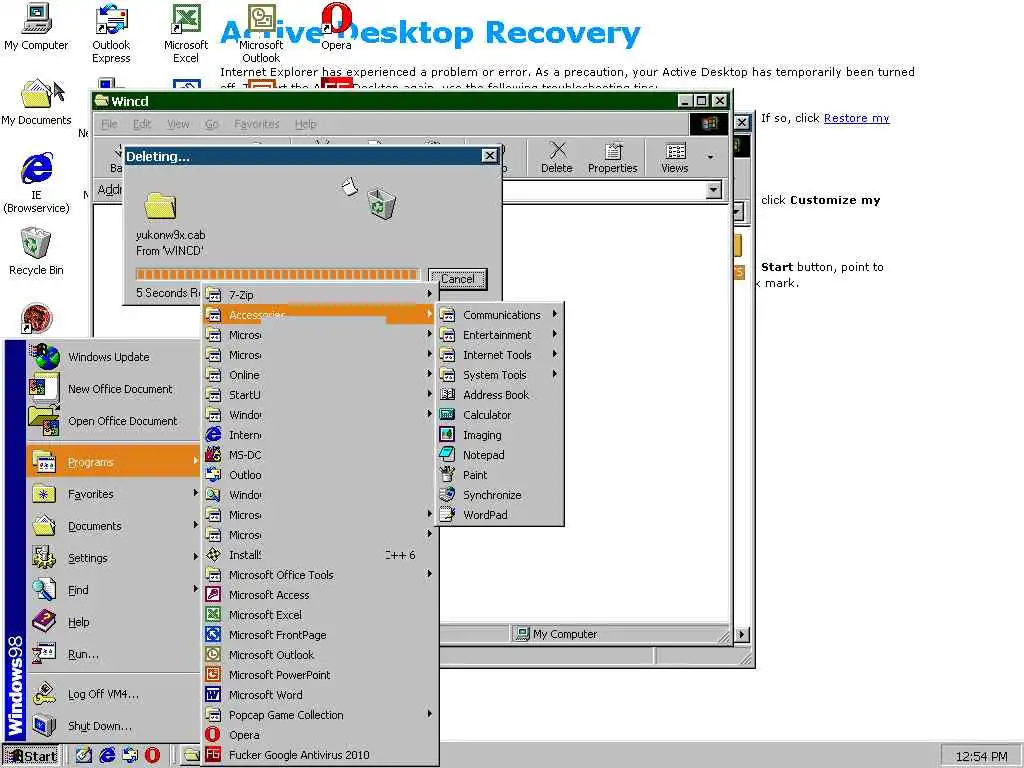Expand the System Tools submenu
Image resolution: width=1024 pixels, height=768 pixels.
(500, 375)
